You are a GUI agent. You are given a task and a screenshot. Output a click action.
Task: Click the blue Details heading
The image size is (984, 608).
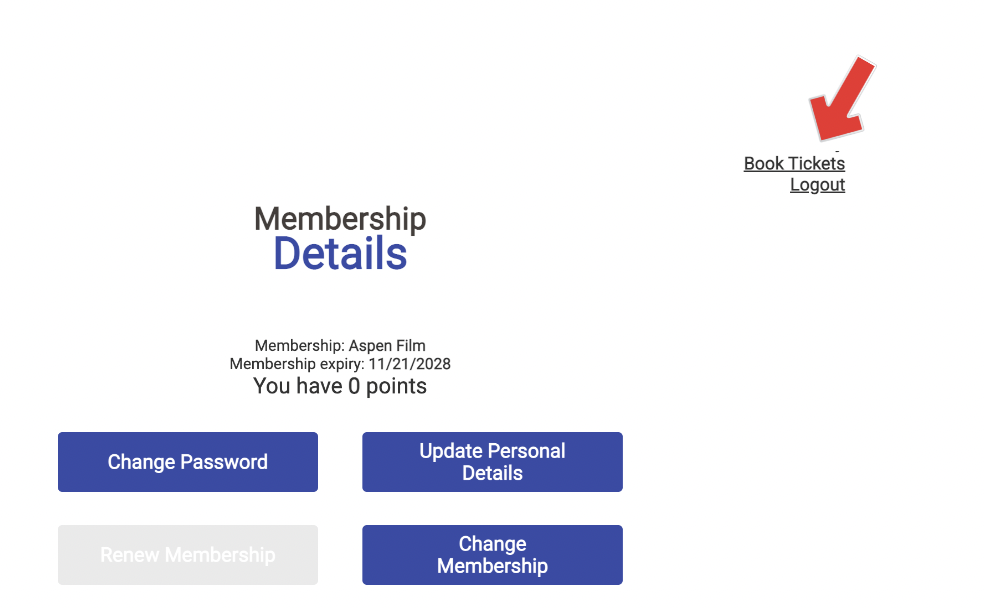tap(340, 253)
